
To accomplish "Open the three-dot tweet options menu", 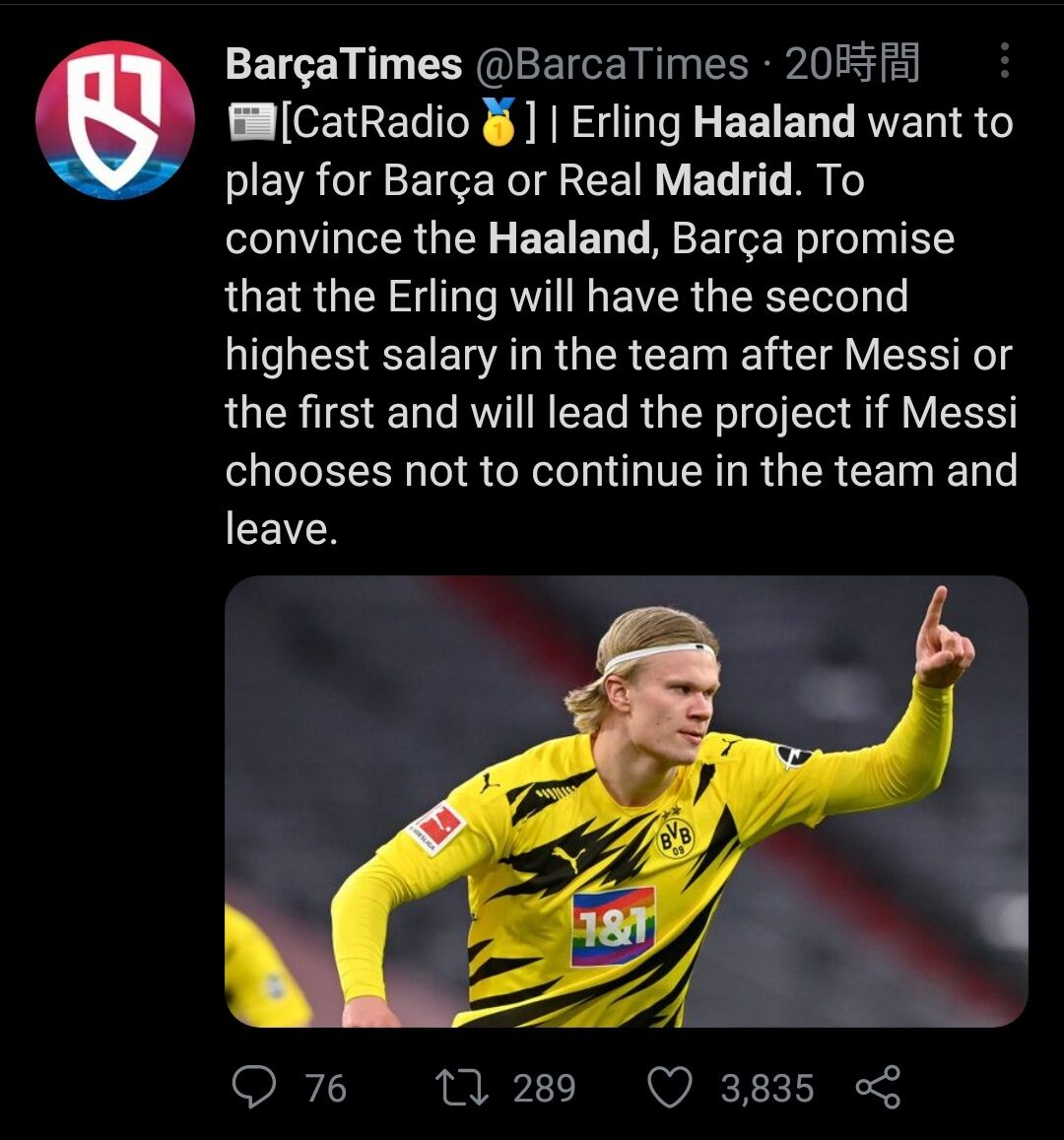I will (1003, 61).
